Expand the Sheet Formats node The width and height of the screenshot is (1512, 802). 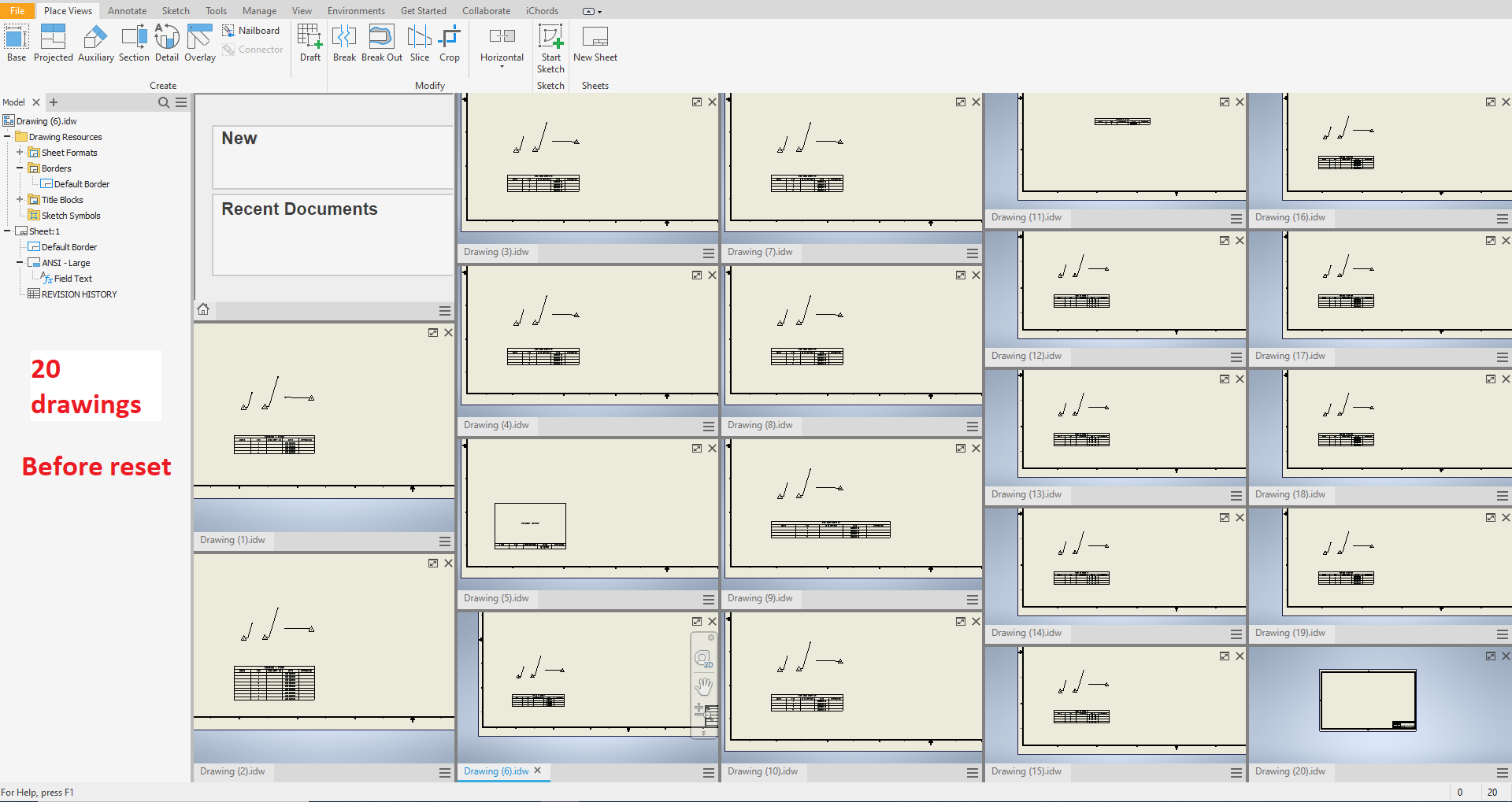(20, 153)
